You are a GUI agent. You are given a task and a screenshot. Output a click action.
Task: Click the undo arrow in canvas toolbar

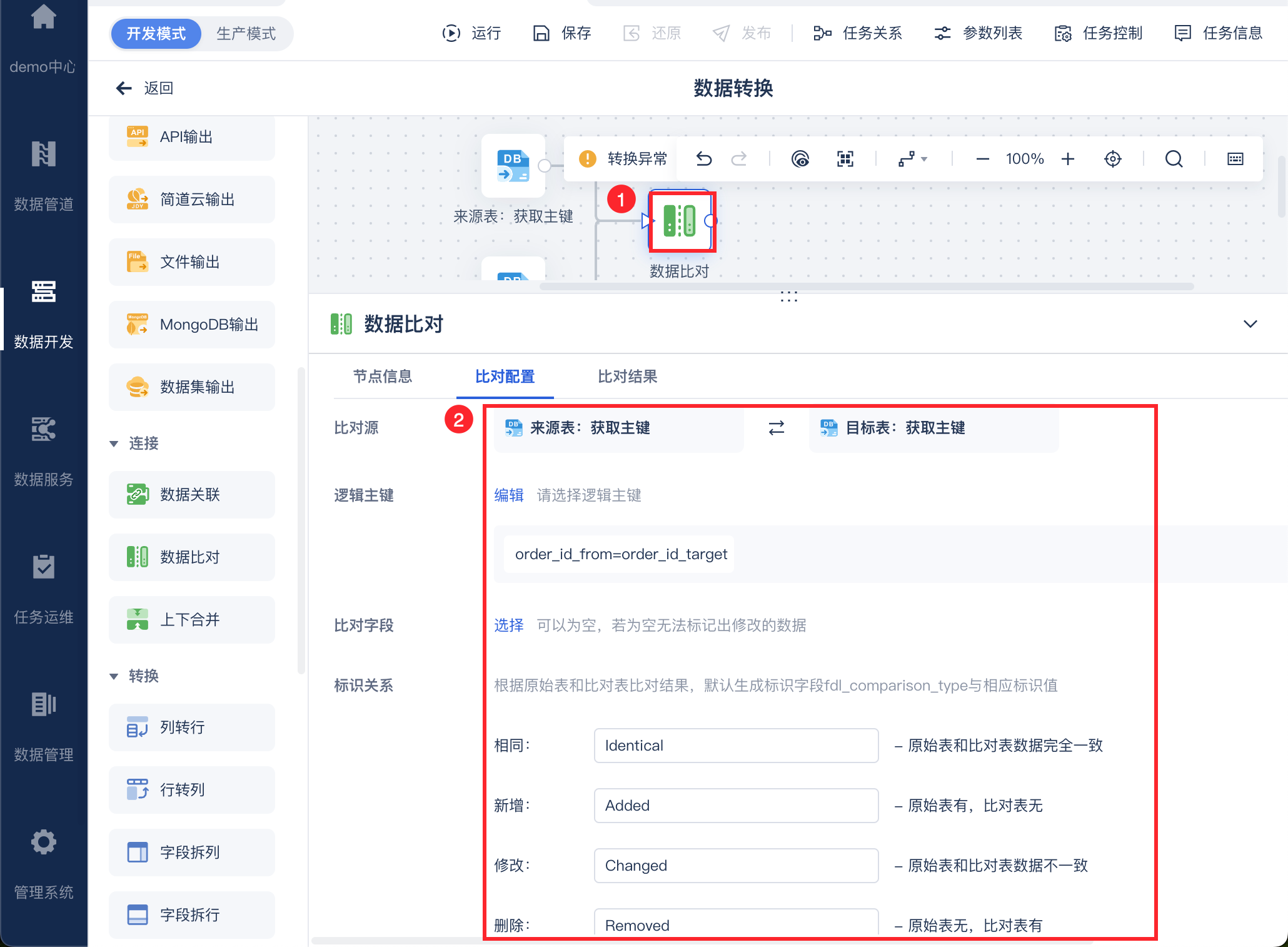704,159
